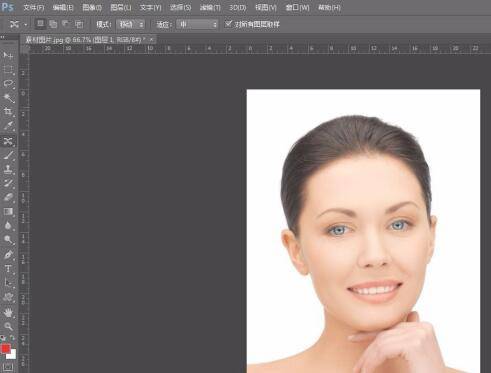Click the red foreground color swatch
The height and width of the screenshot is (373, 491).
click(6, 349)
